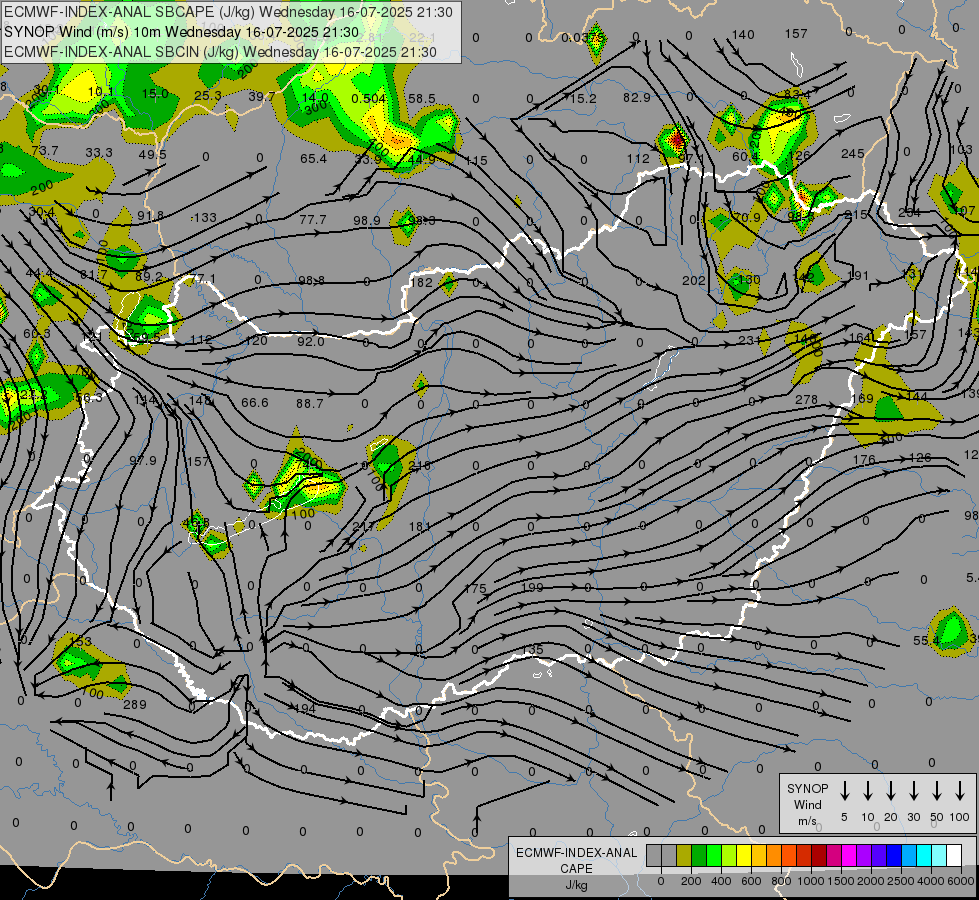Click the map value 202
Viewport: 979px width, 900px height.
pyautogui.click(x=694, y=281)
